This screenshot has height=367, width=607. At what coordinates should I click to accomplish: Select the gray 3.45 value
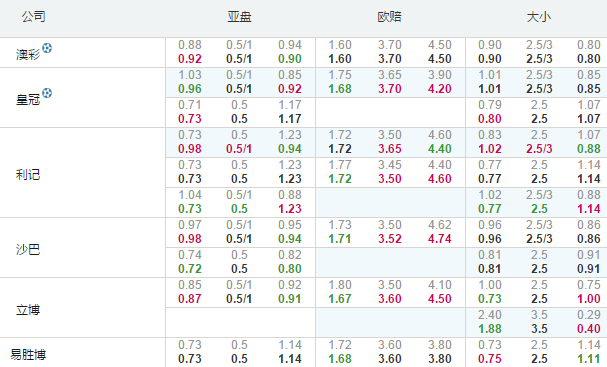pos(390,165)
